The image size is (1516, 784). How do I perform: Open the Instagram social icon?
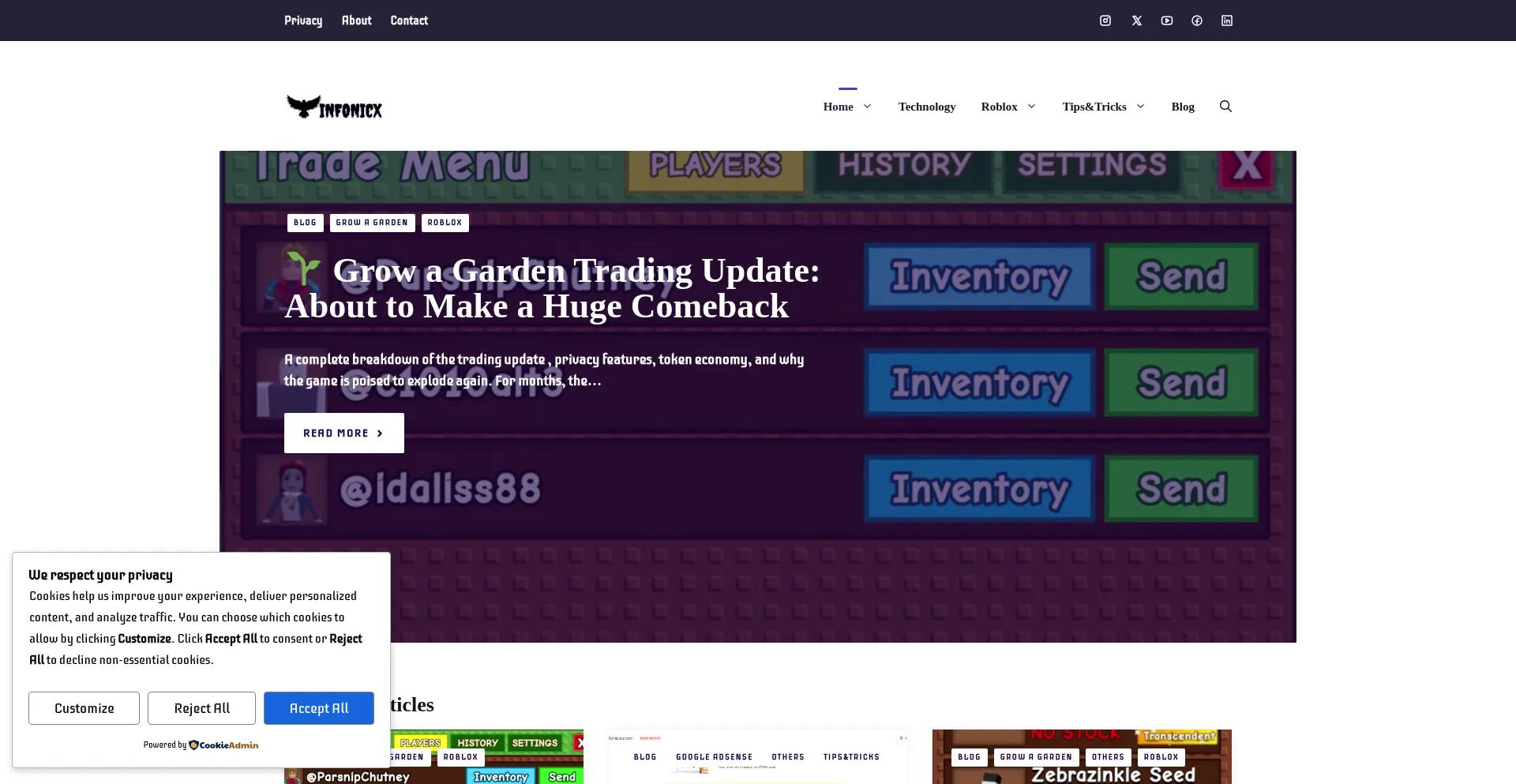[1105, 21]
